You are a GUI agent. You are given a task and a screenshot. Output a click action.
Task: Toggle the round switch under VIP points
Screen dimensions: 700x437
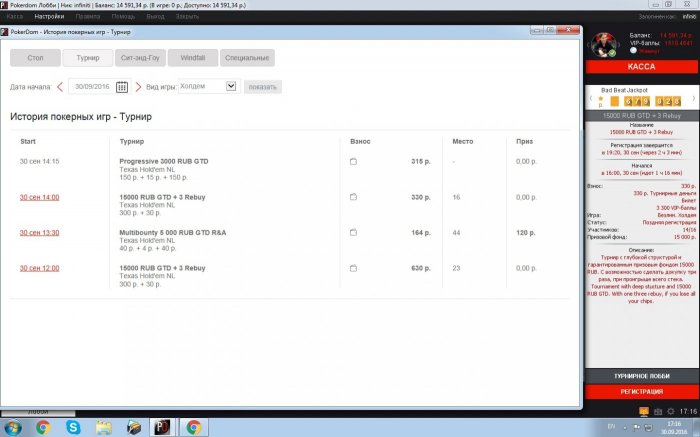click(x=633, y=50)
